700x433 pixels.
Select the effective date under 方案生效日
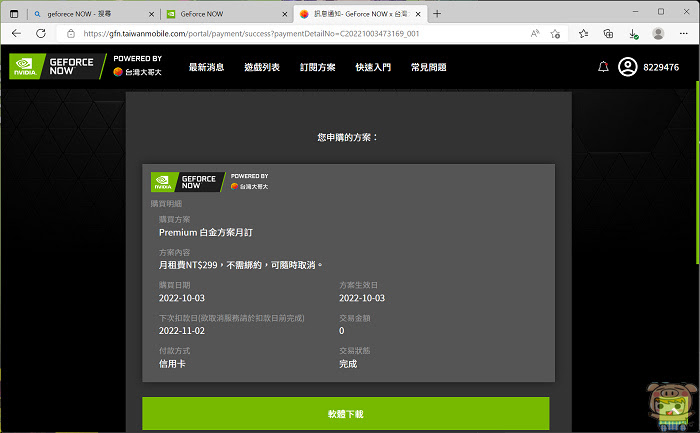[x=362, y=298]
